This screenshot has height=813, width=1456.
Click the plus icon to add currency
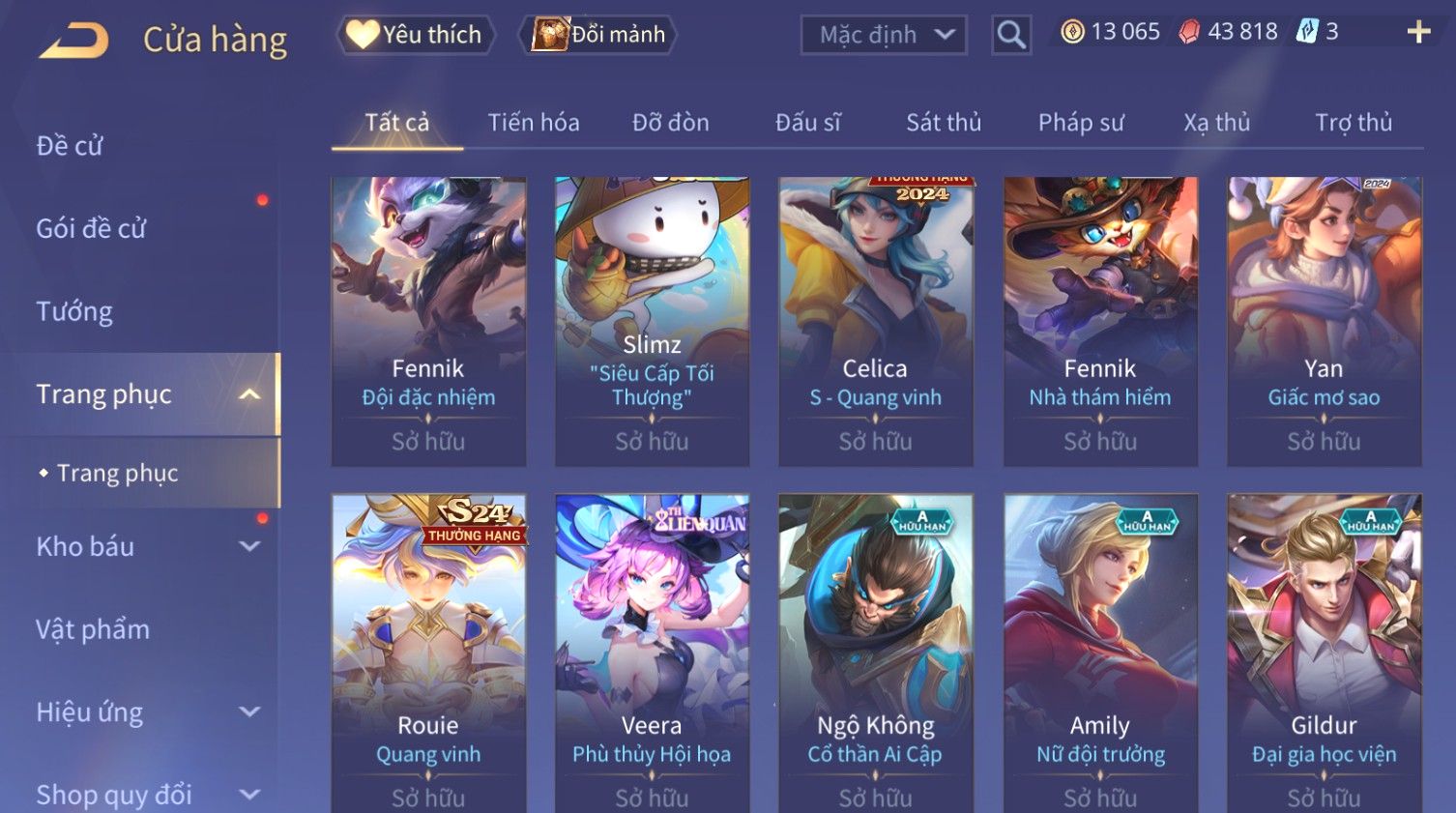pyautogui.click(x=1418, y=33)
